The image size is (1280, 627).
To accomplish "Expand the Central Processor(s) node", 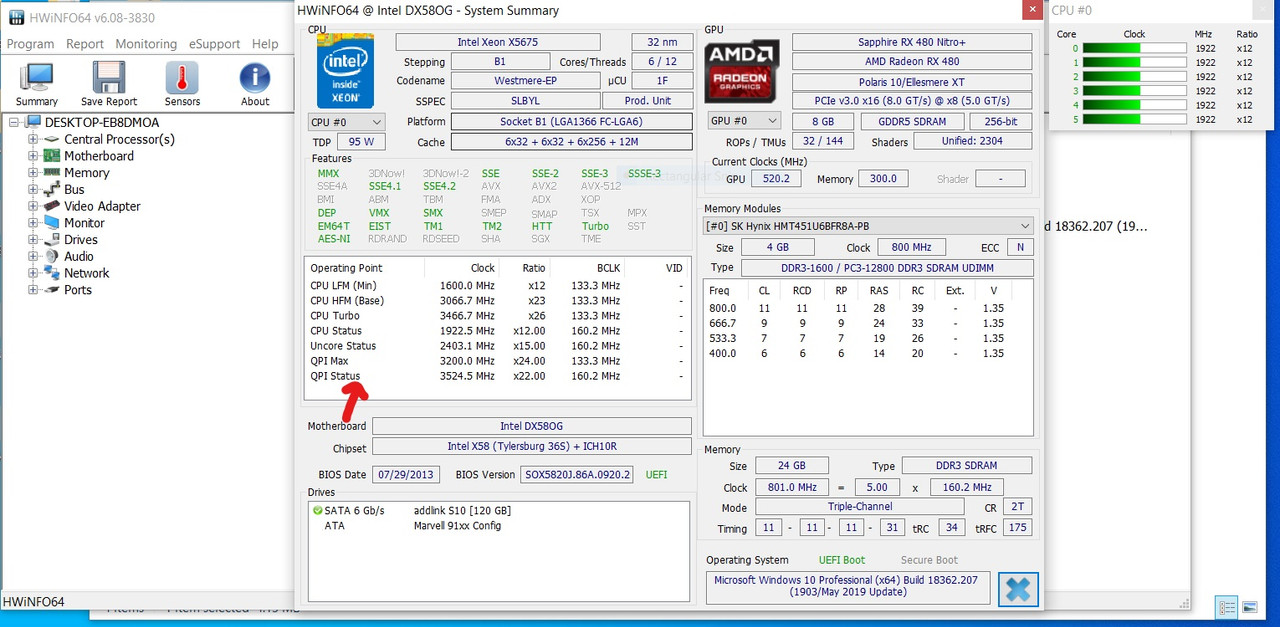I will (x=33, y=140).
